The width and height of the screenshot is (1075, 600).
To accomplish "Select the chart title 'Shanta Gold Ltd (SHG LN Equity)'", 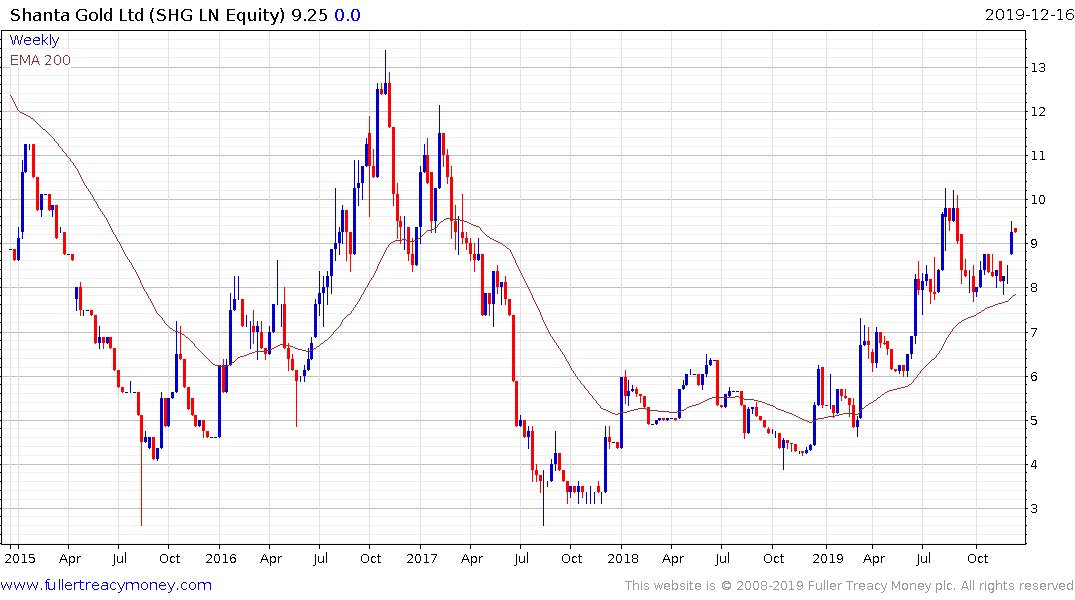I will (147, 15).
